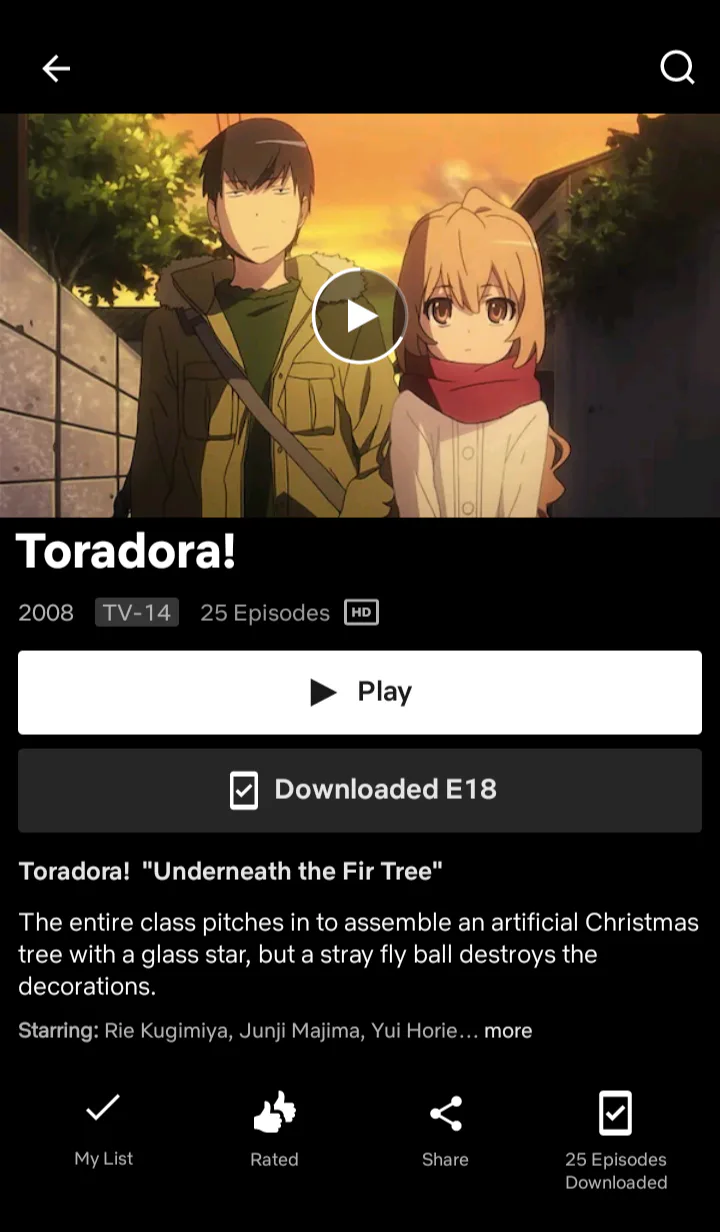This screenshot has height=1232, width=720.
Task: Tap the play triangle inside Play button
Action: click(323, 692)
